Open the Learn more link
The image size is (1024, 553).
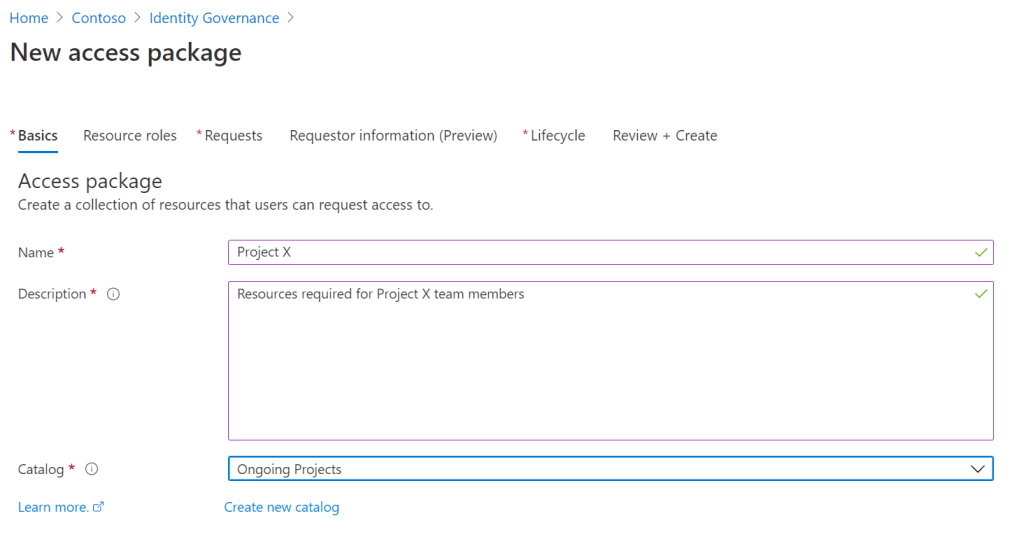(53, 507)
